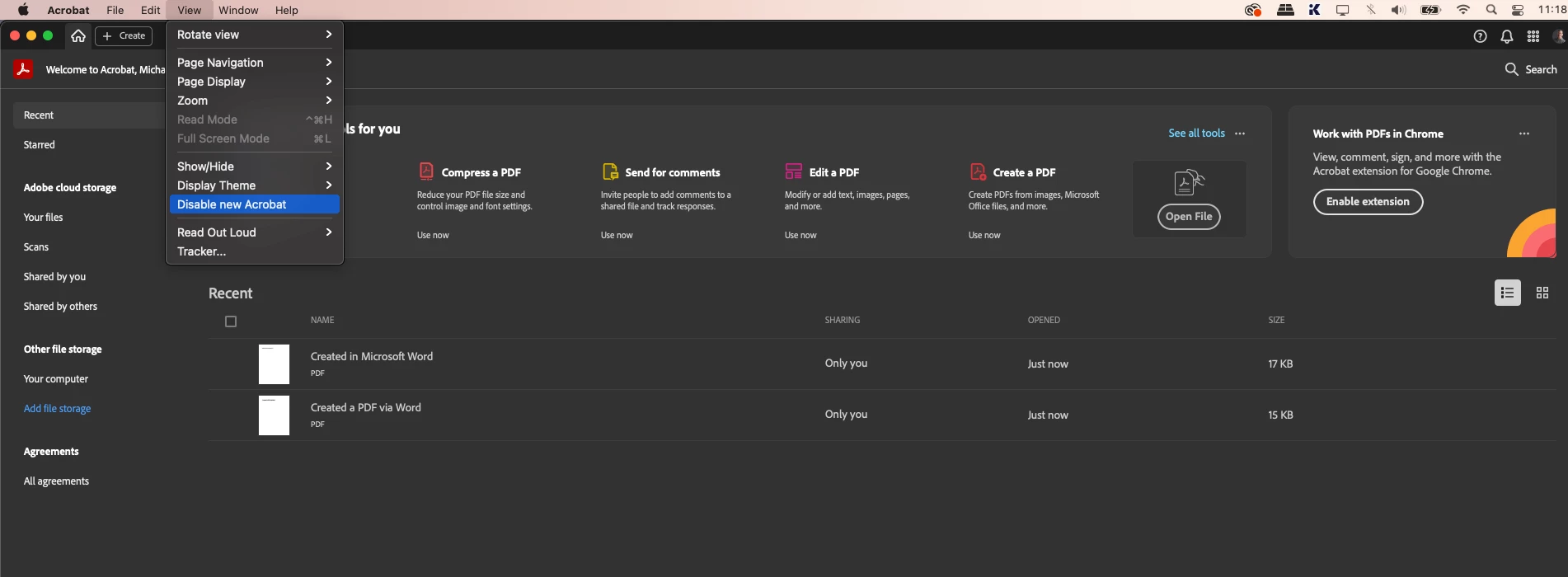Image resolution: width=1568 pixels, height=577 pixels.
Task: Expand the Read Out Loud submenu
Action: (254, 232)
